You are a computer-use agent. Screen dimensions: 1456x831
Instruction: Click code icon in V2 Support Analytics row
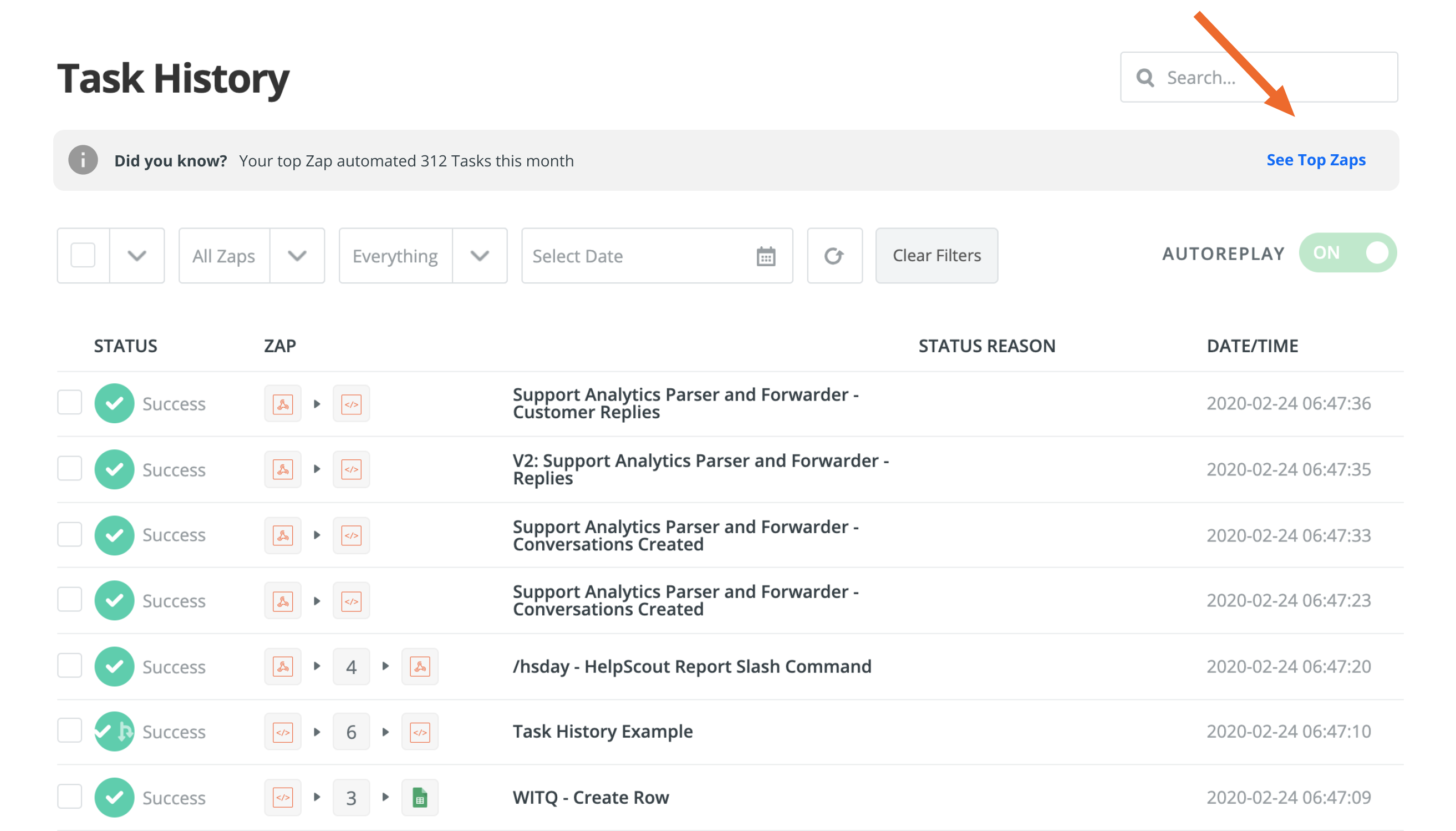[351, 469]
